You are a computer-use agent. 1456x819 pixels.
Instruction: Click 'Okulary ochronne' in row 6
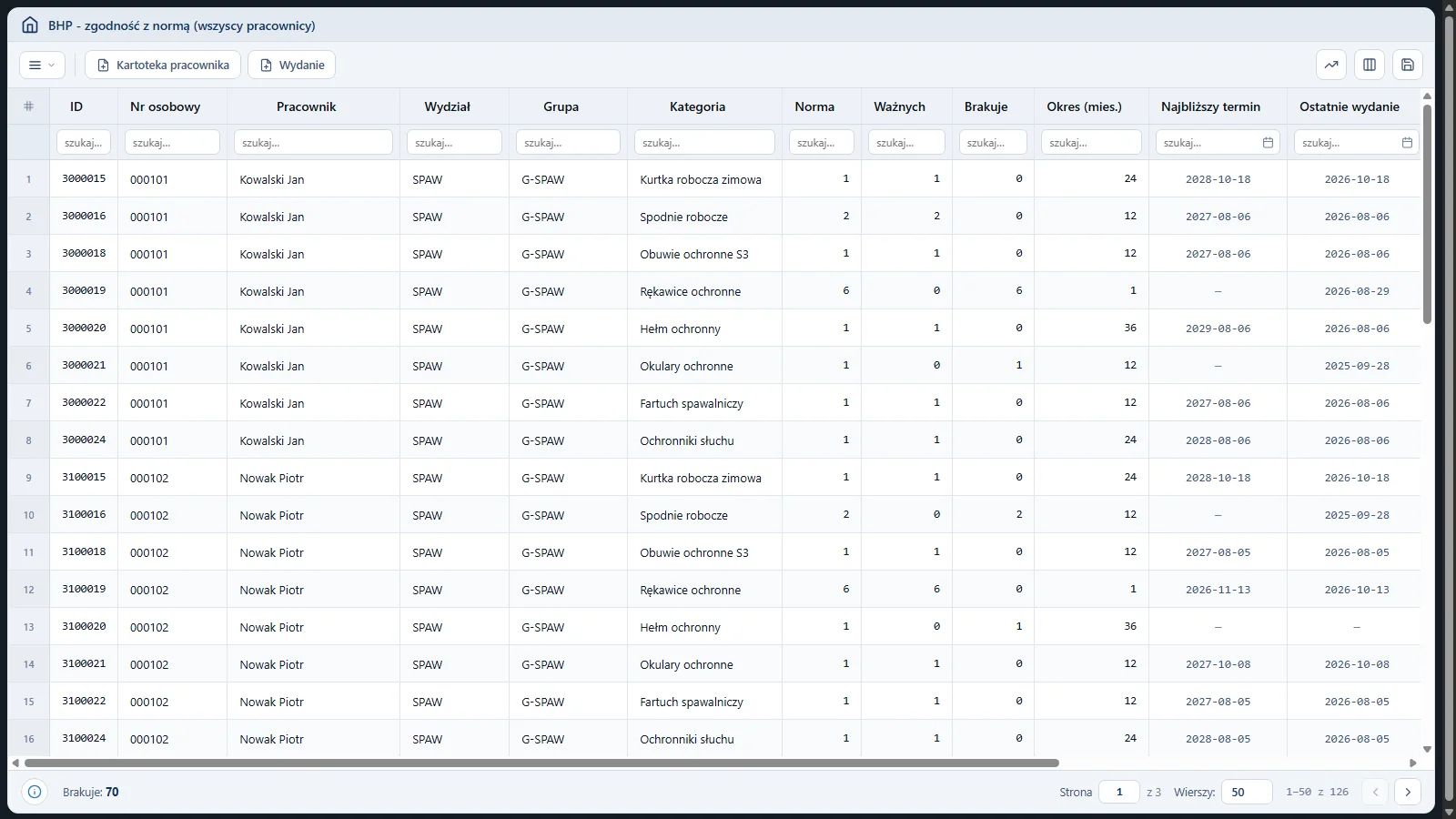pos(686,366)
